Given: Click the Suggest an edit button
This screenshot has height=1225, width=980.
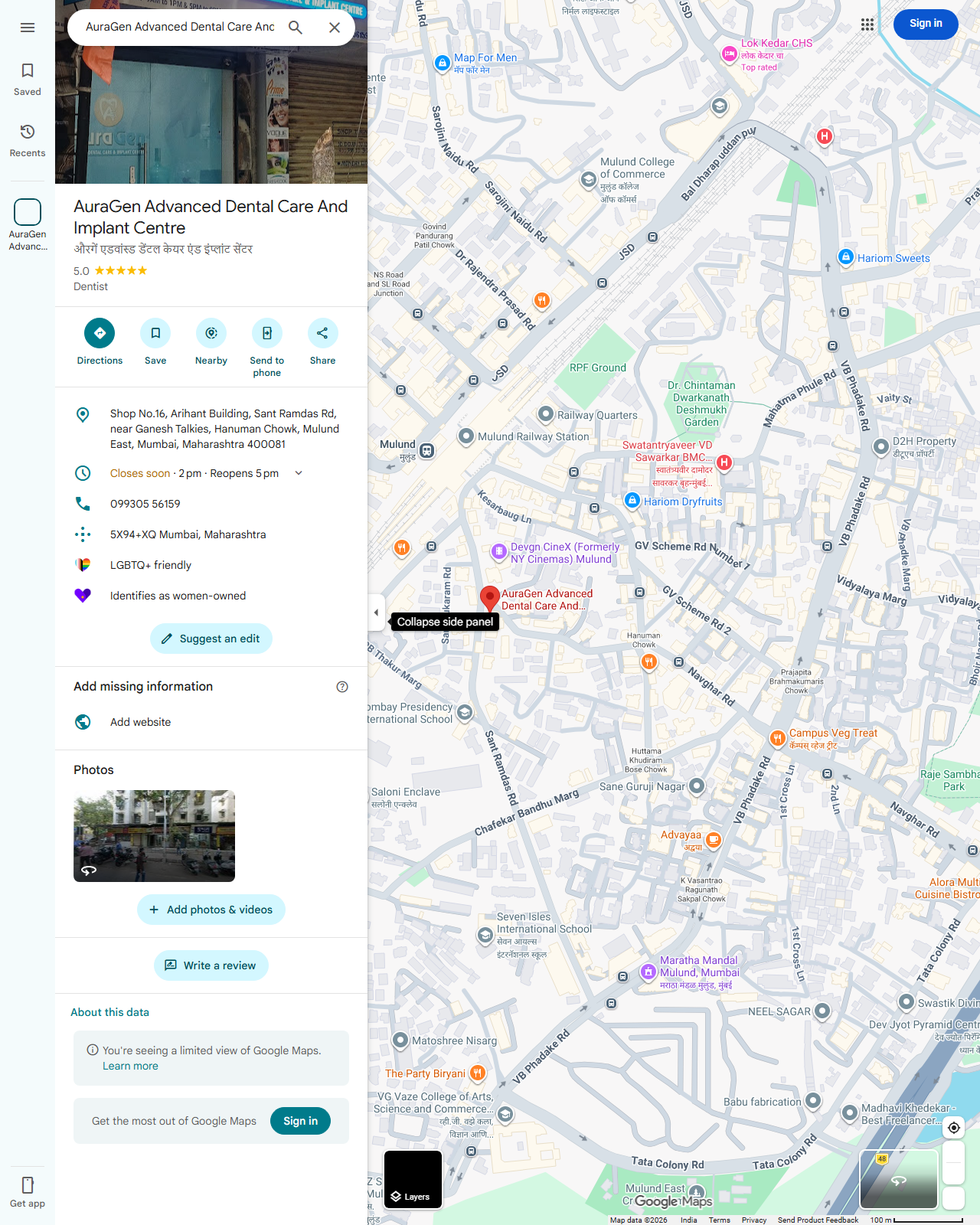Looking at the screenshot, I should [211, 639].
